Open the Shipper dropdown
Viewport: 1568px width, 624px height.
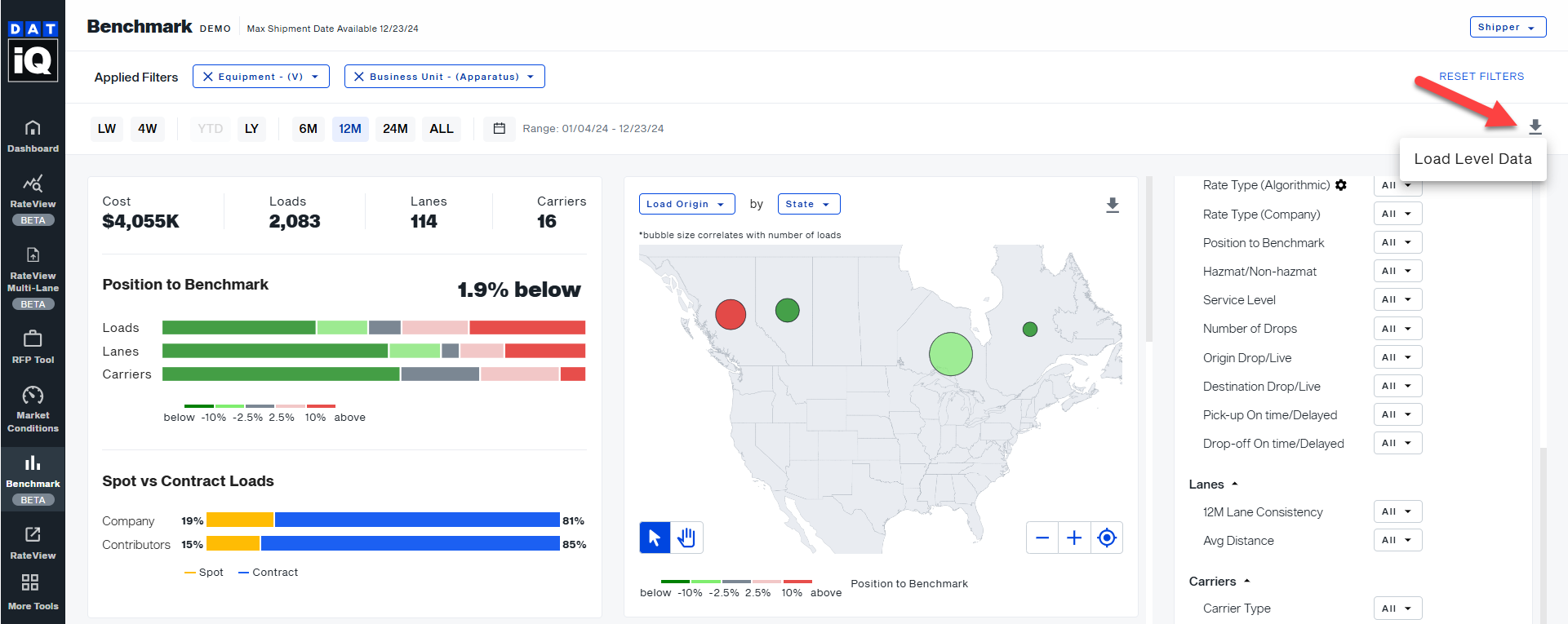(1508, 27)
